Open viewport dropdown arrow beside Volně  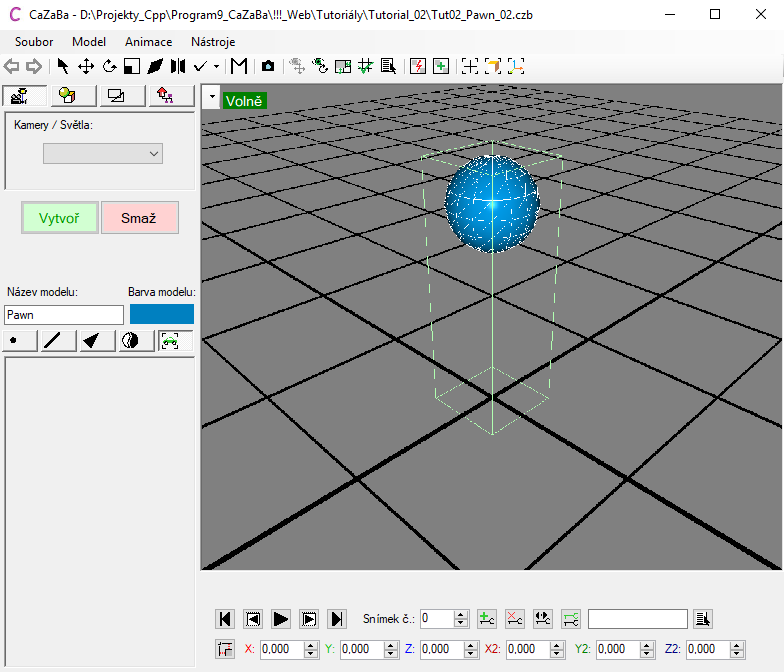click(x=211, y=99)
